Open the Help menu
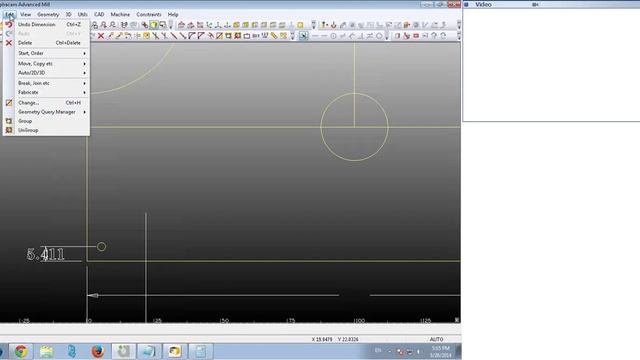Viewport: 640px width, 360px height. point(173,14)
